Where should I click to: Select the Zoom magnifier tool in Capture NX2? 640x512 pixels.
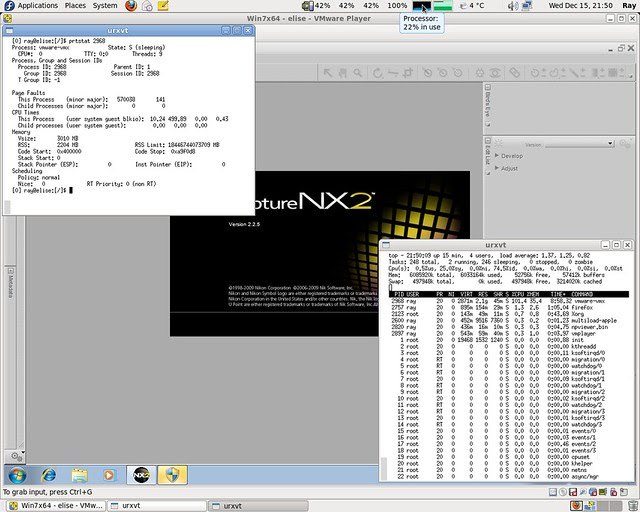(358, 73)
